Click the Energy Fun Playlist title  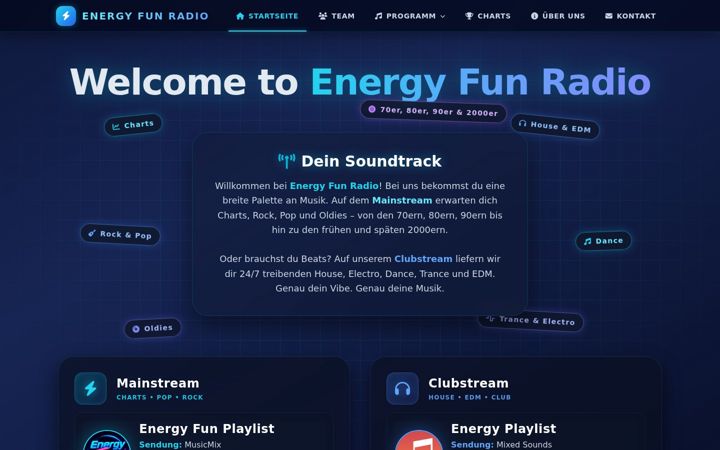pyautogui.click(x=207, y=429)
